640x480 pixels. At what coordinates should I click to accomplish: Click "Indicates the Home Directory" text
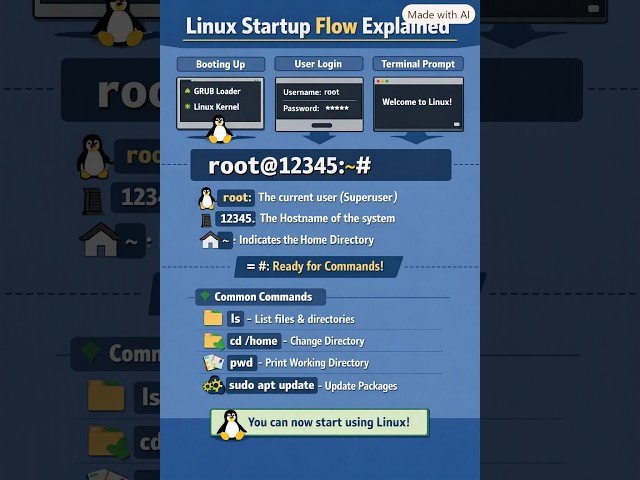[306, 240]
